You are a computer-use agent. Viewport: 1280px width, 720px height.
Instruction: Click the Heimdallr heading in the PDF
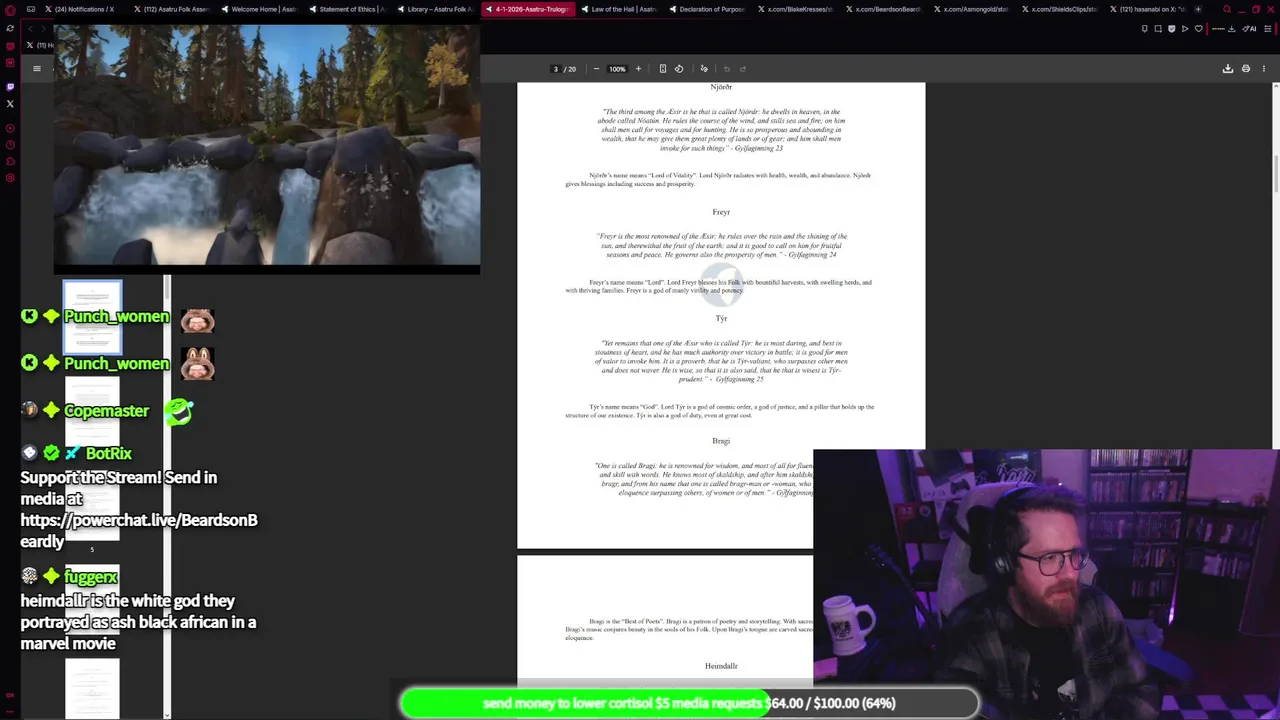tap(721, 666)
